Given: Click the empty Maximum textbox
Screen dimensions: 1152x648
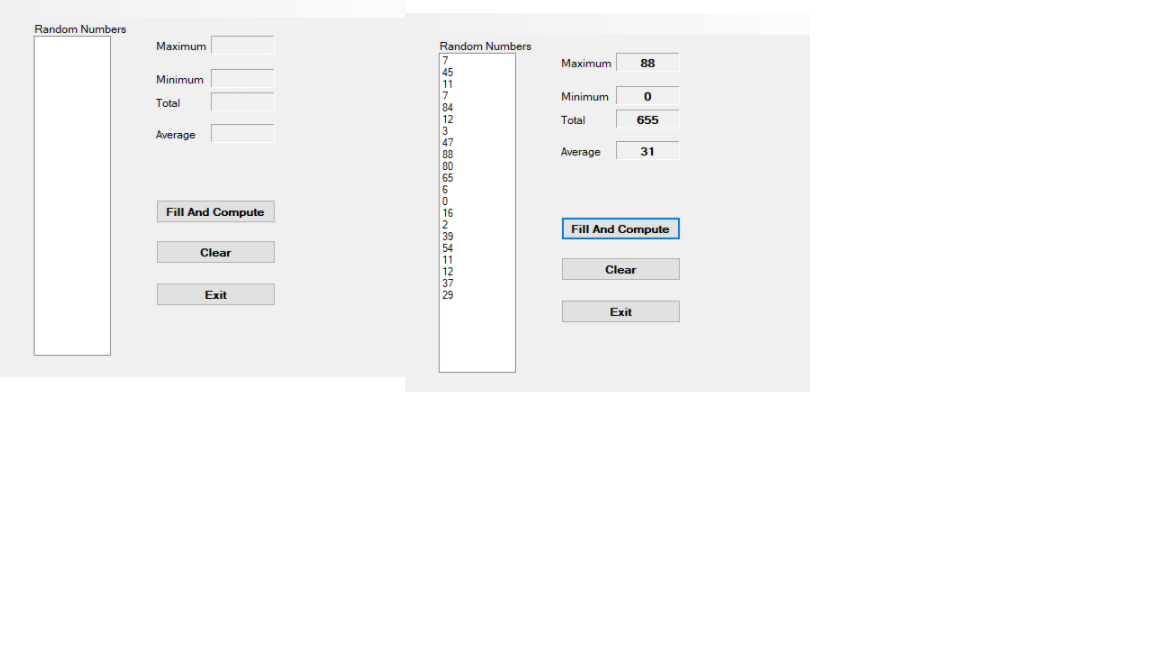Looking at the screenshot, I should tap(243, 45).
